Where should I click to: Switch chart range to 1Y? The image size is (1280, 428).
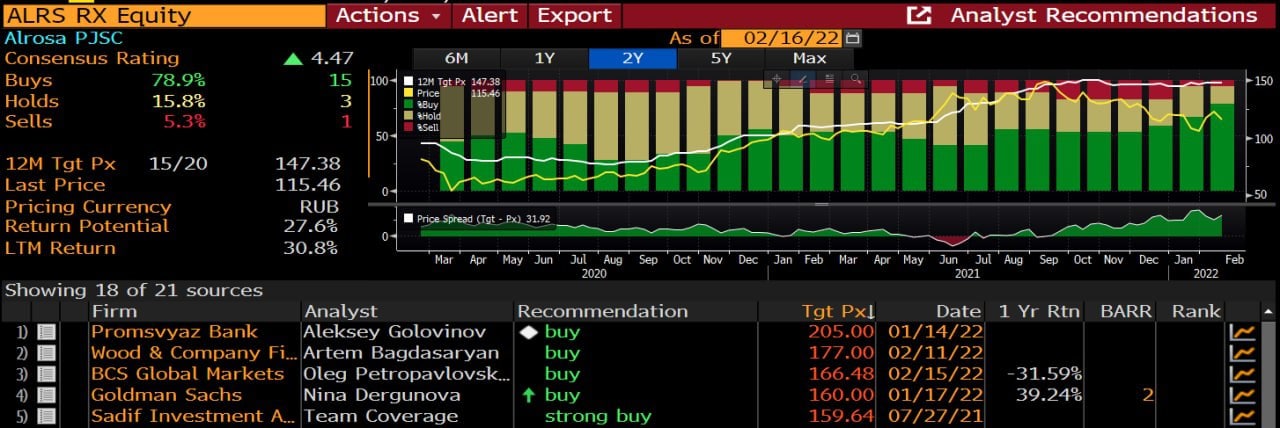[x=544, y=58]
